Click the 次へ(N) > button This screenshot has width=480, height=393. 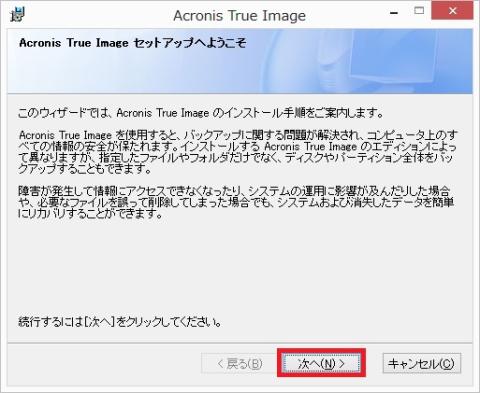[x=321, y=363]
